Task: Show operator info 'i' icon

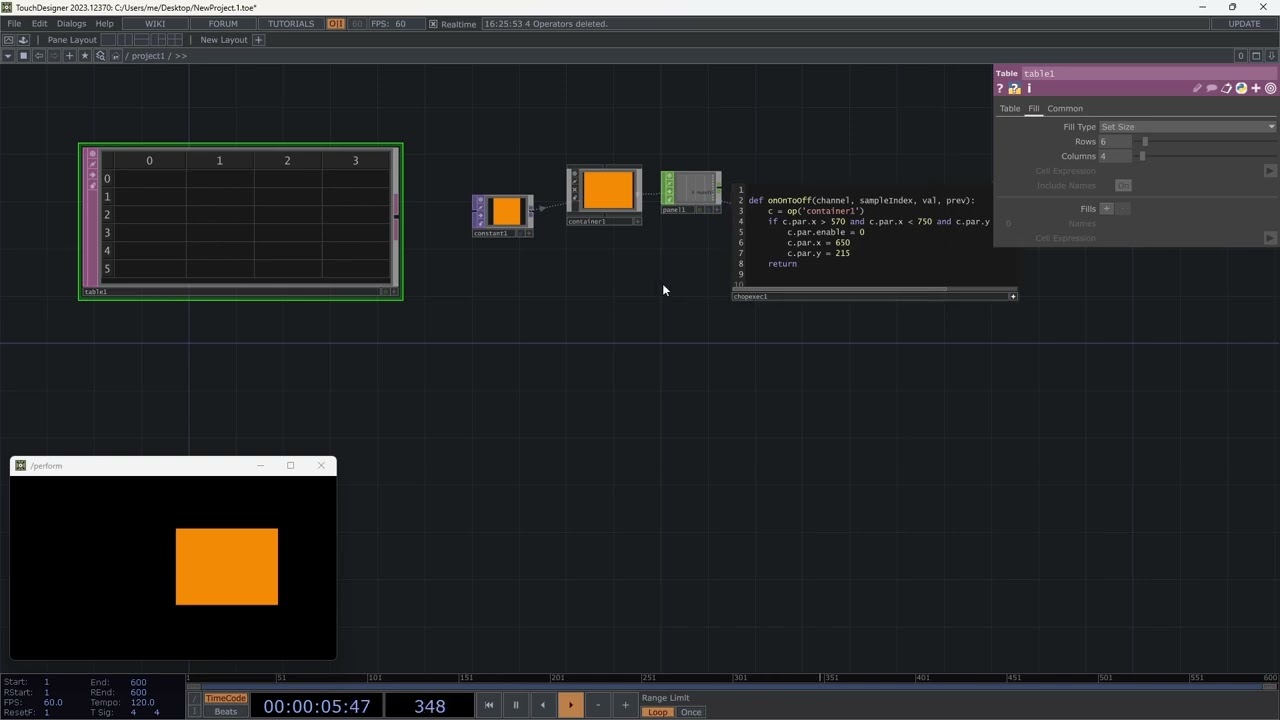Action: click(x=1029, y=89)
